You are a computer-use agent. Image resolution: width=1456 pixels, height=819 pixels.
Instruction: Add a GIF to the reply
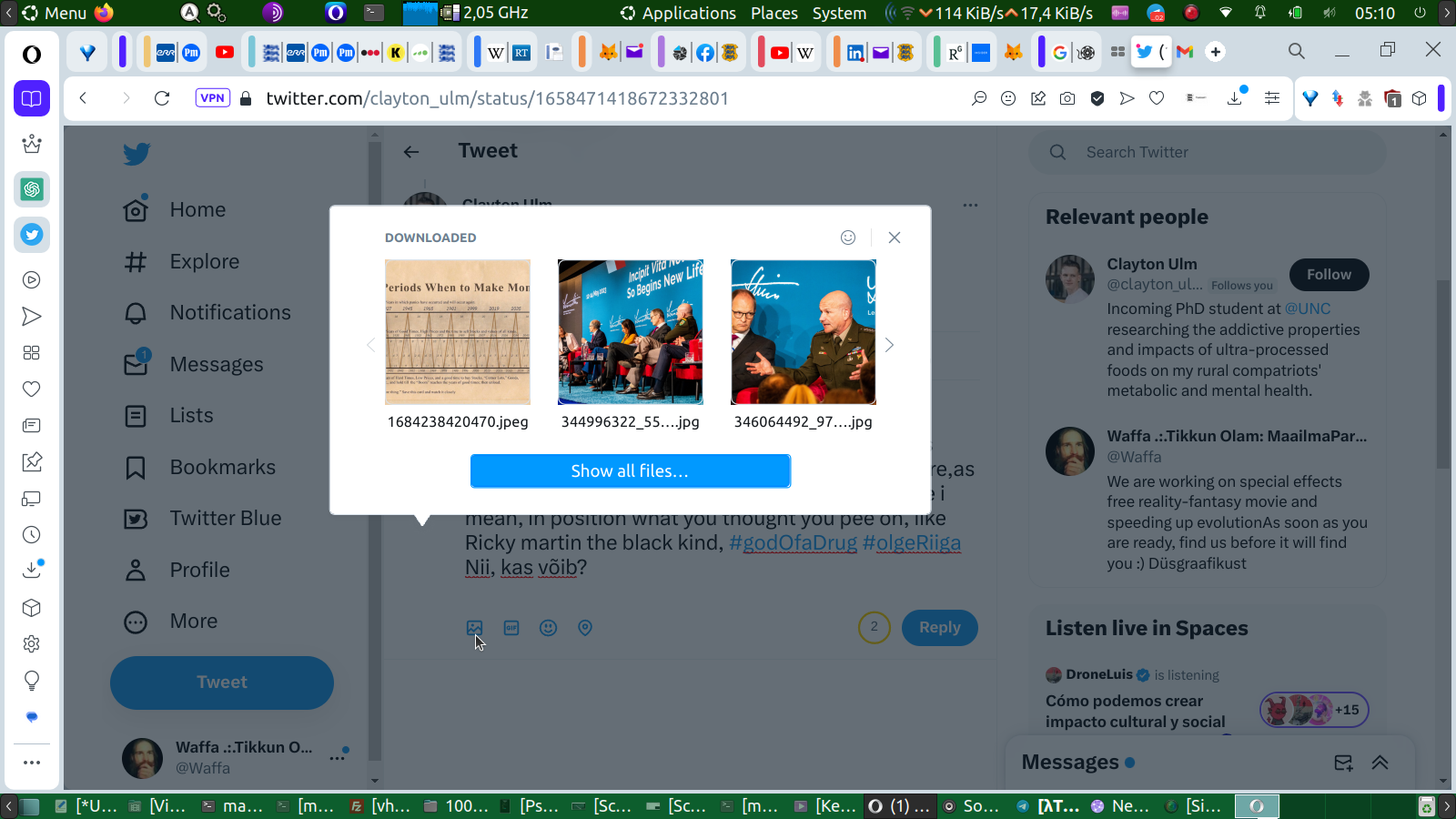[511, 628]
